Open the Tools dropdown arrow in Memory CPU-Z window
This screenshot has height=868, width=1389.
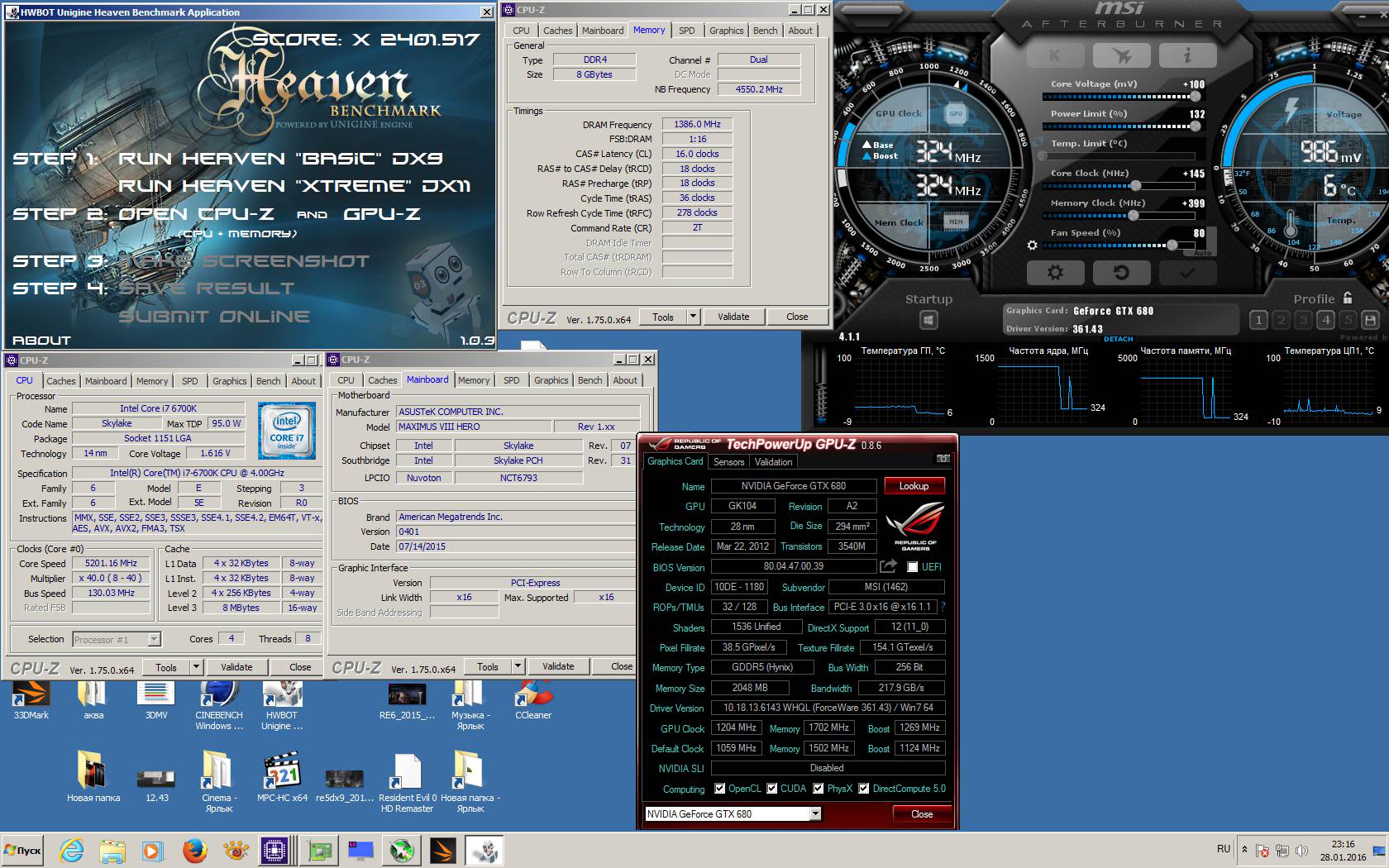pyautogui.click(x=694, y=317)
